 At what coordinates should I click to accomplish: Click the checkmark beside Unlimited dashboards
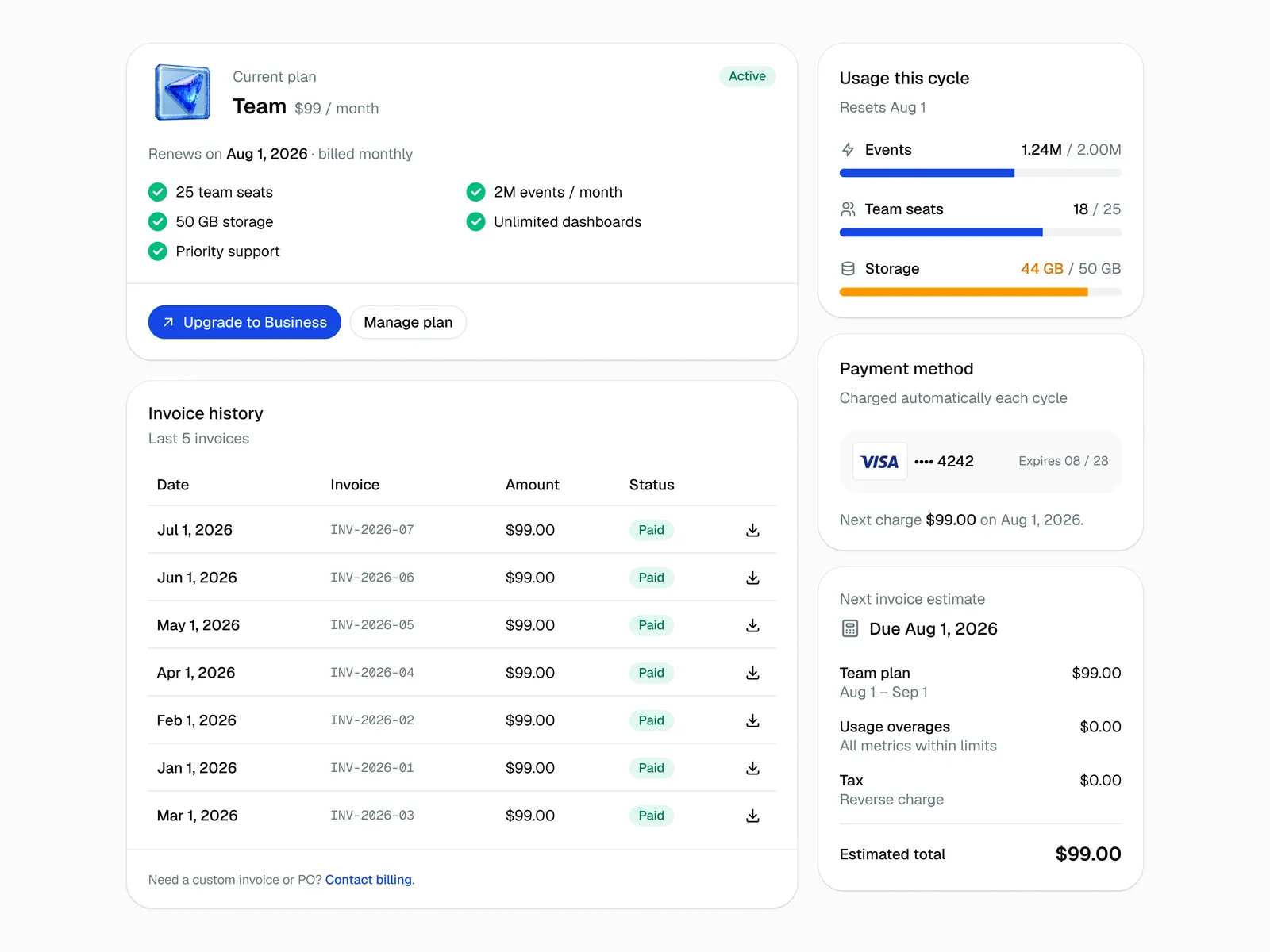point(475,221)
